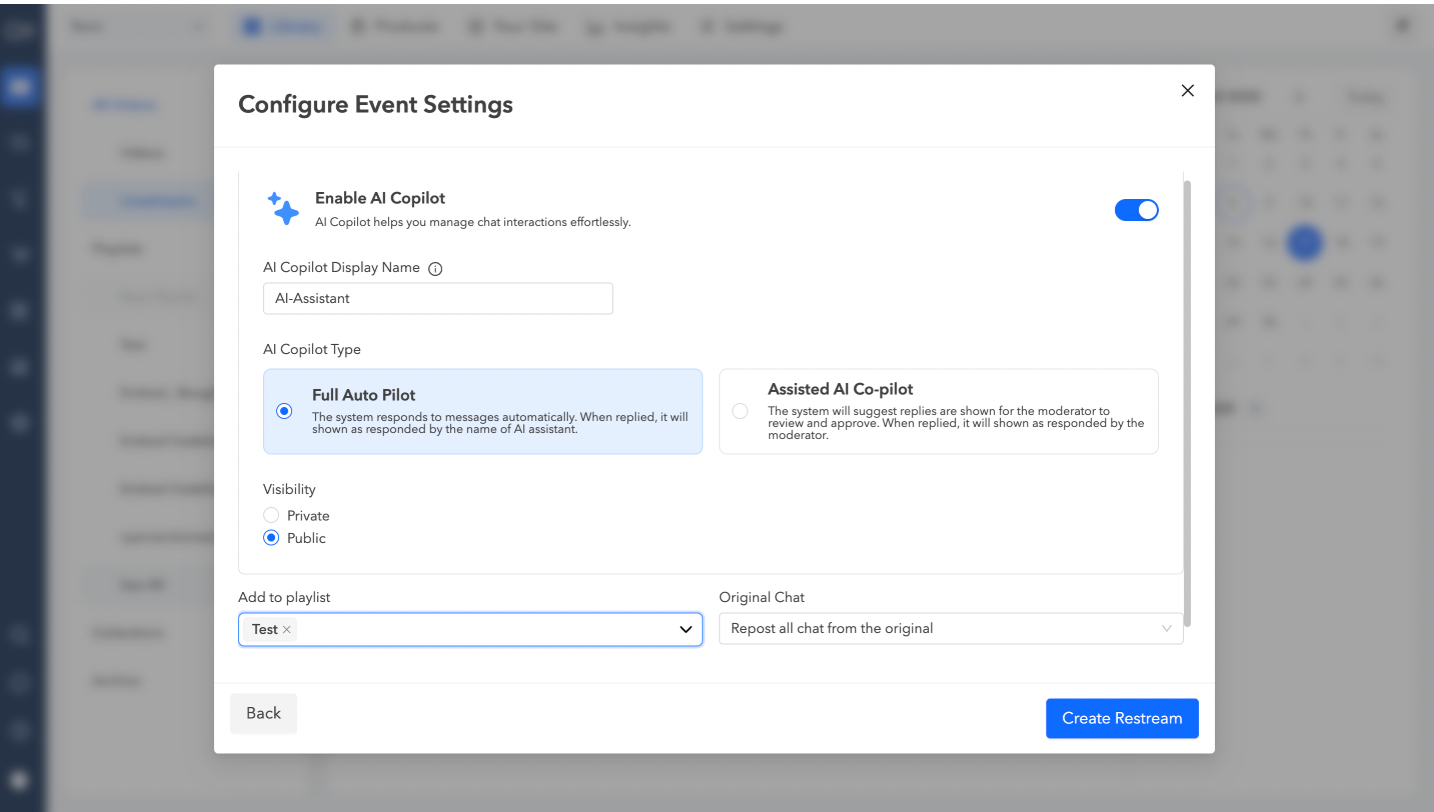Click the AI Copilot sparkle icon
Screen dimensions: 1434x812
coord(283,208)
